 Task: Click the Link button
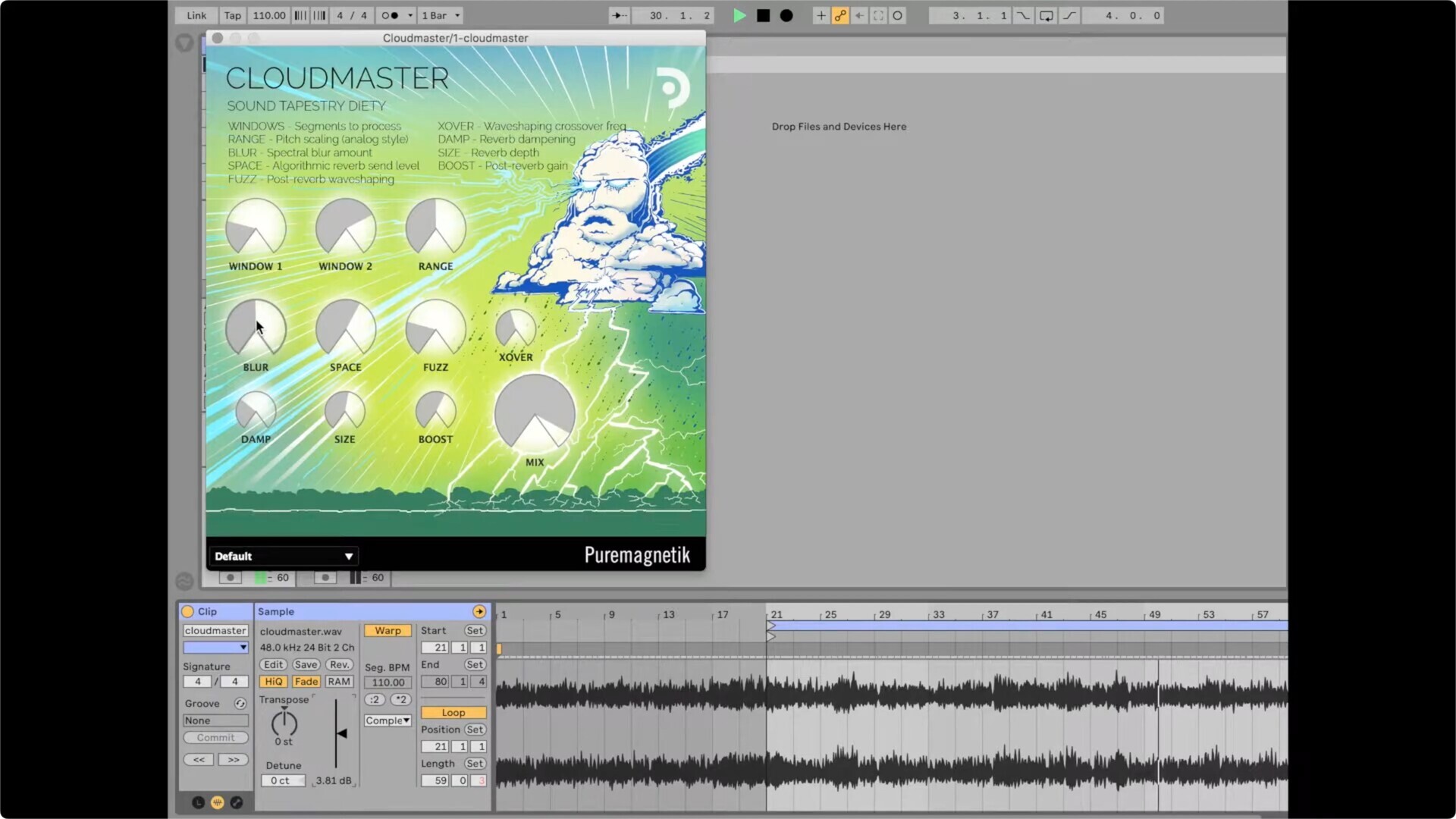[196, 15]
